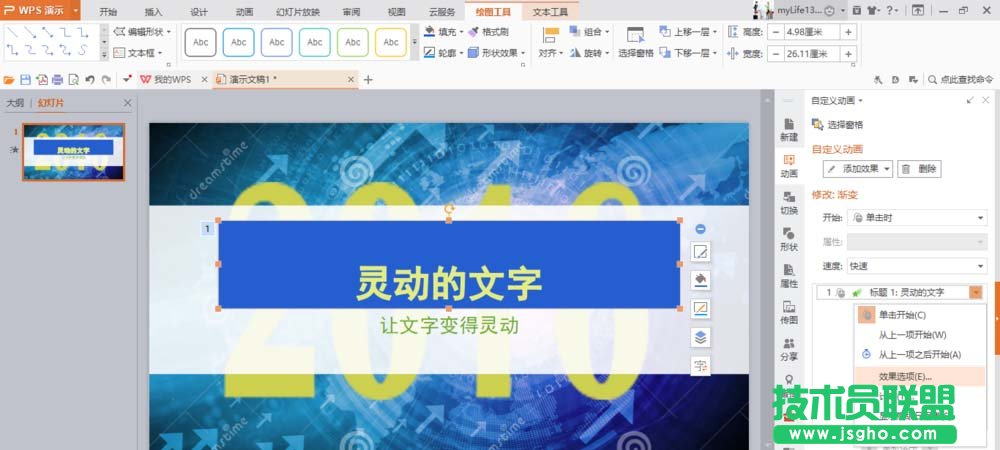Expand the Rotate (旋转) dropdown
This screenshot has height=450, width=1000.
[607, 53]
